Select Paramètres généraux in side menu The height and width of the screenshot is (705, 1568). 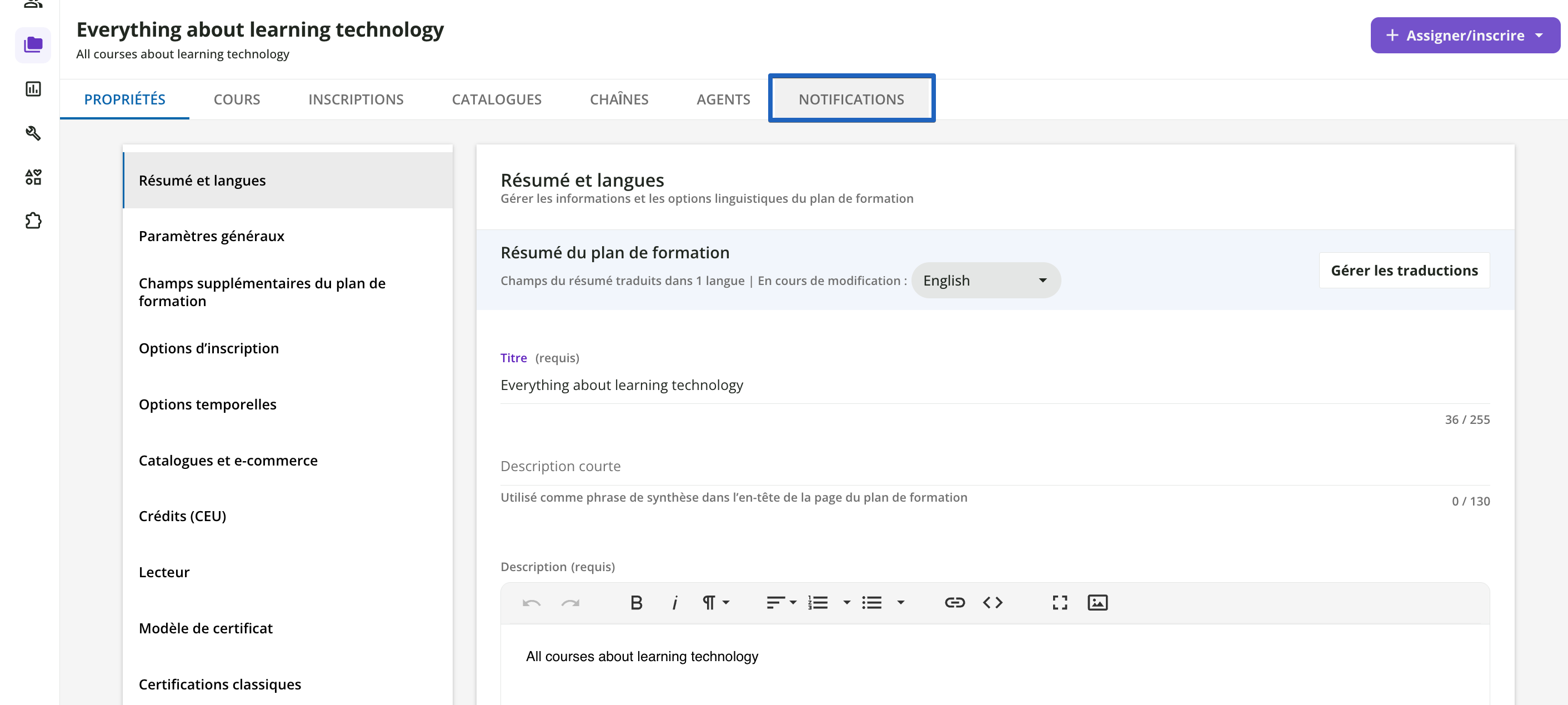pyautogui.click(x=288, y=236)
